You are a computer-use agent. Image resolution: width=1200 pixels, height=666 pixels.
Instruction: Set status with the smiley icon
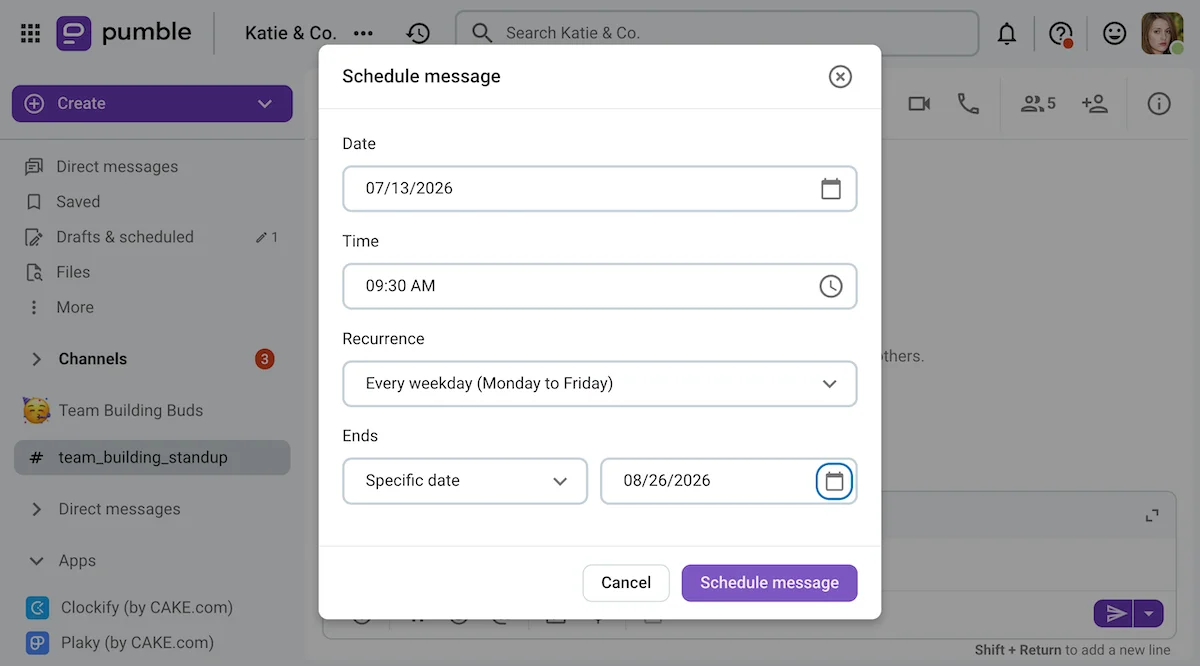click(x=1114, y=33)
